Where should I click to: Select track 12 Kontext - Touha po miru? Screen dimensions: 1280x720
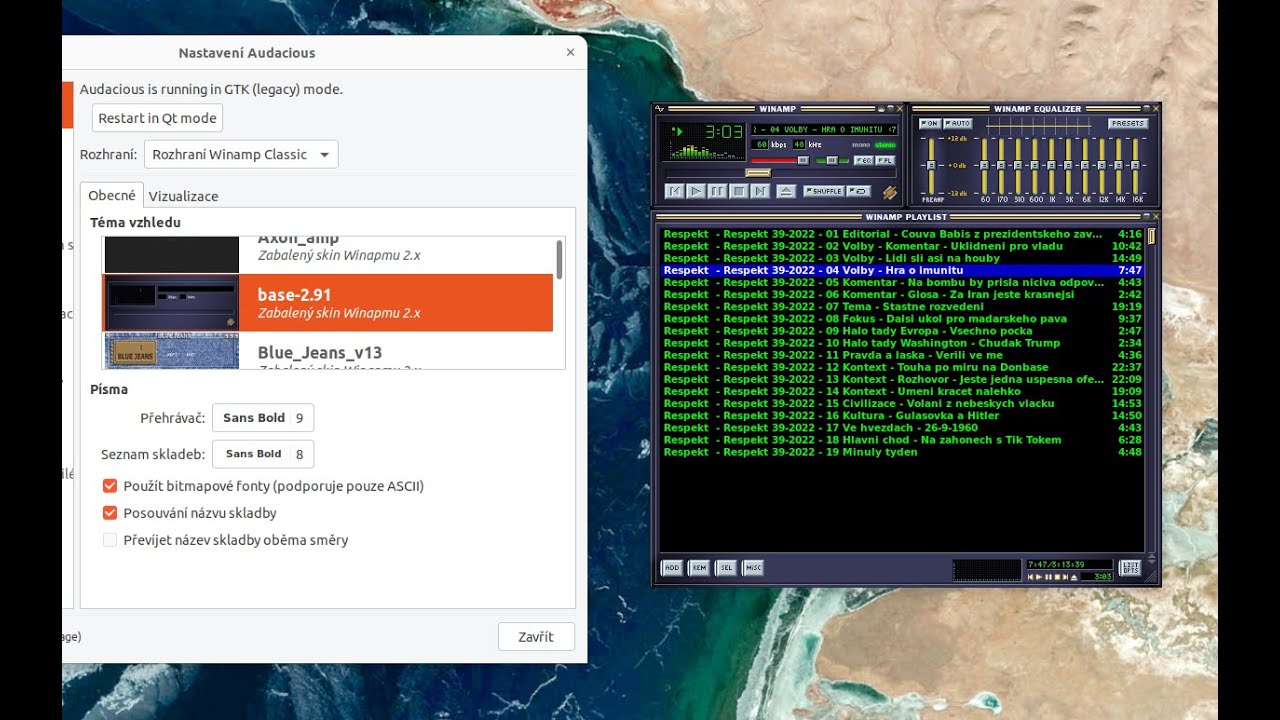(x=902, y=367)
